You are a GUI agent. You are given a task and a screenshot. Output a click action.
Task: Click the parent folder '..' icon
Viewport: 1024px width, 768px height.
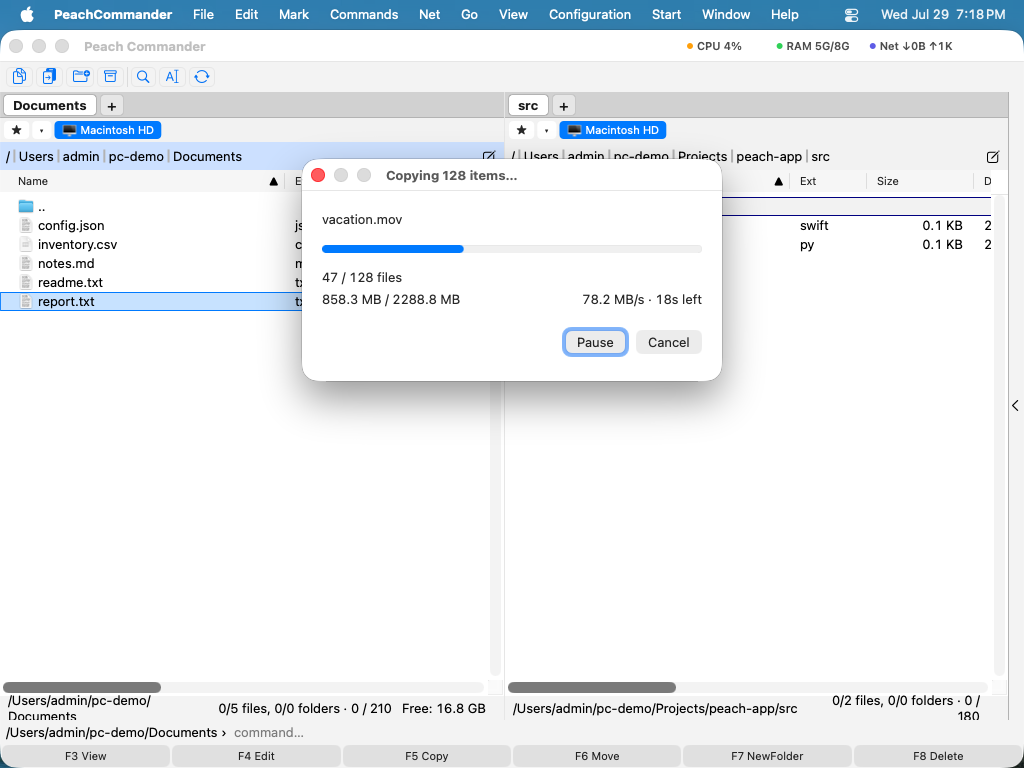pyautogui.click(x=25, y=206)
